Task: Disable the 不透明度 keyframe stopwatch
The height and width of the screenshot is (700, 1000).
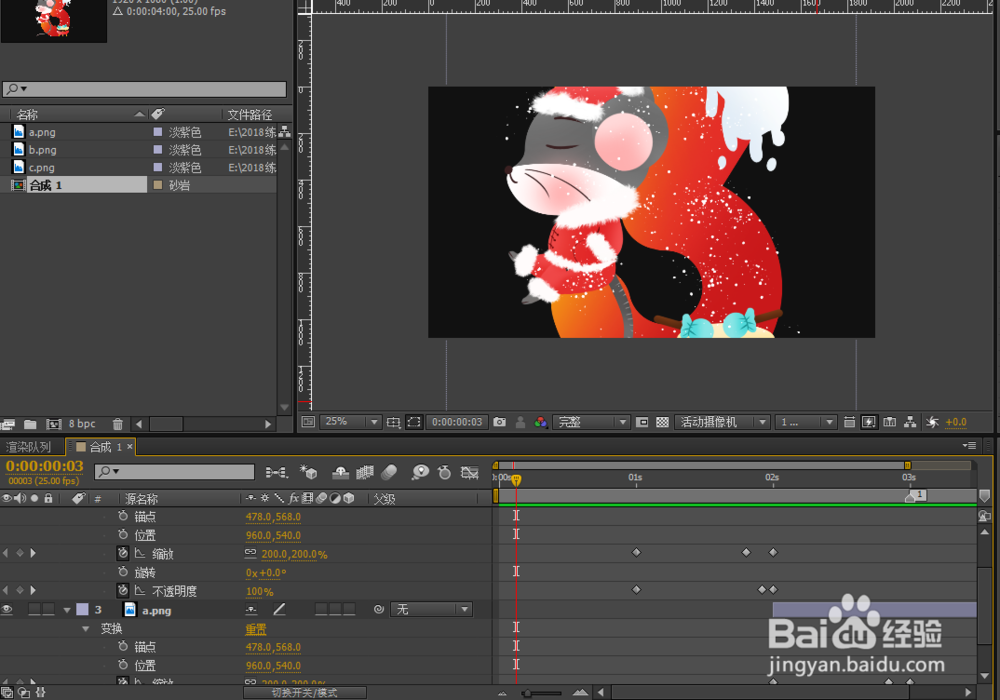Action: 123,591
